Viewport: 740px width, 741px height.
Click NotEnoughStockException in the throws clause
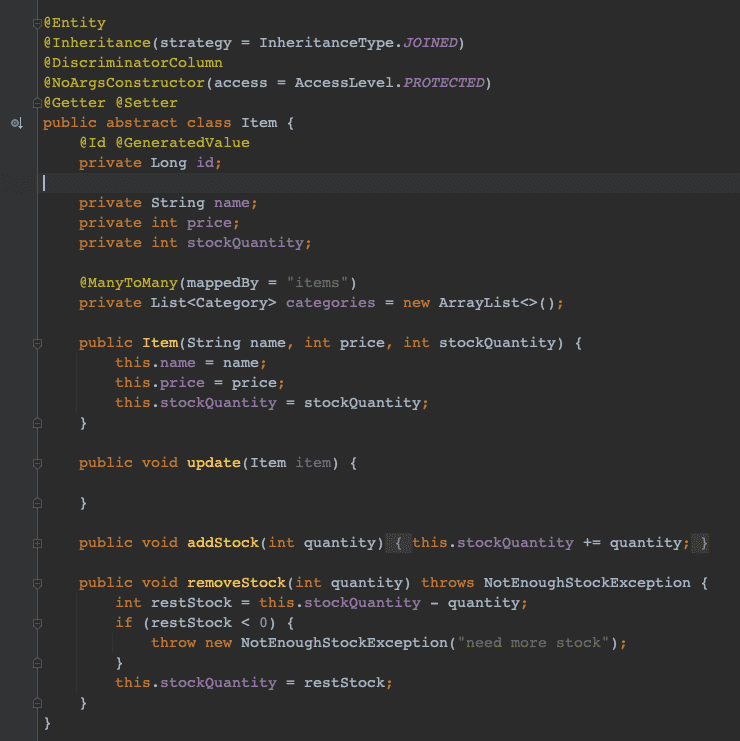pos(587,583)
